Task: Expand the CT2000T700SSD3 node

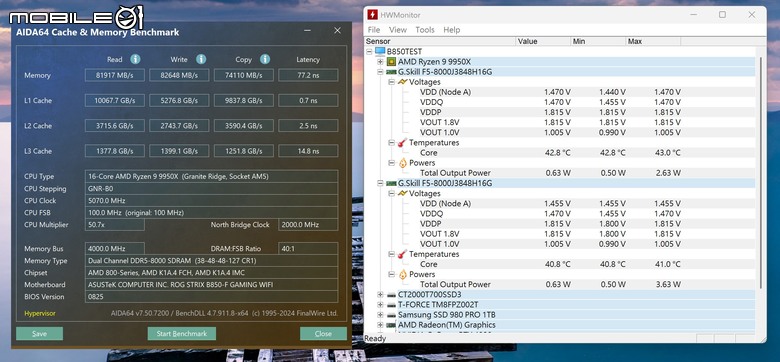Action: (380, 295)
